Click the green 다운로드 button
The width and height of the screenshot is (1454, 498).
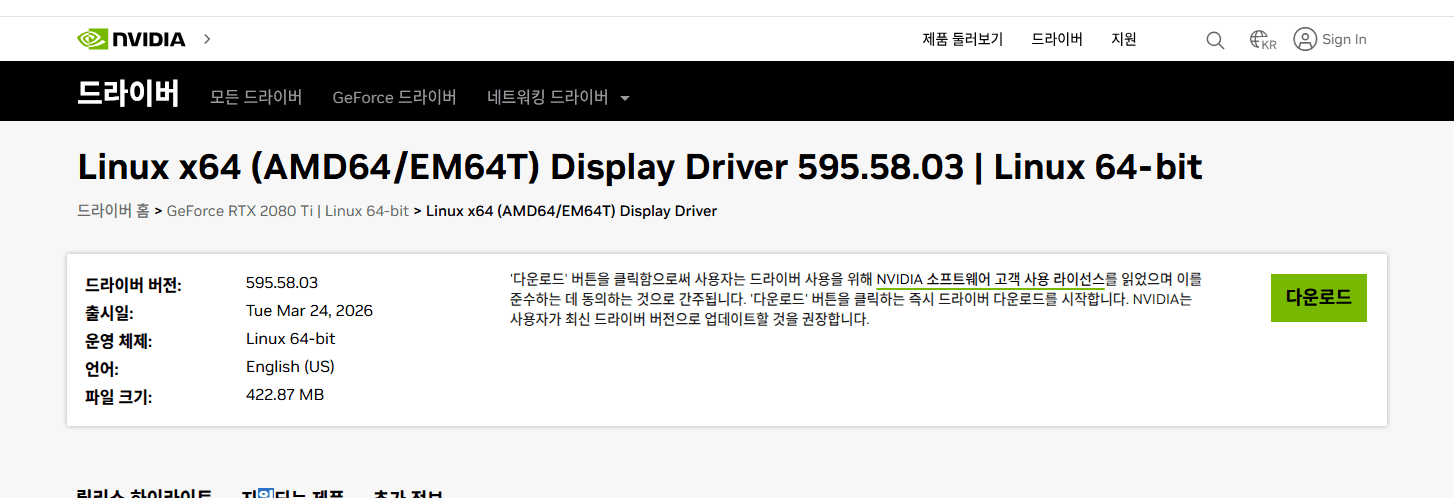point(1318,298)
